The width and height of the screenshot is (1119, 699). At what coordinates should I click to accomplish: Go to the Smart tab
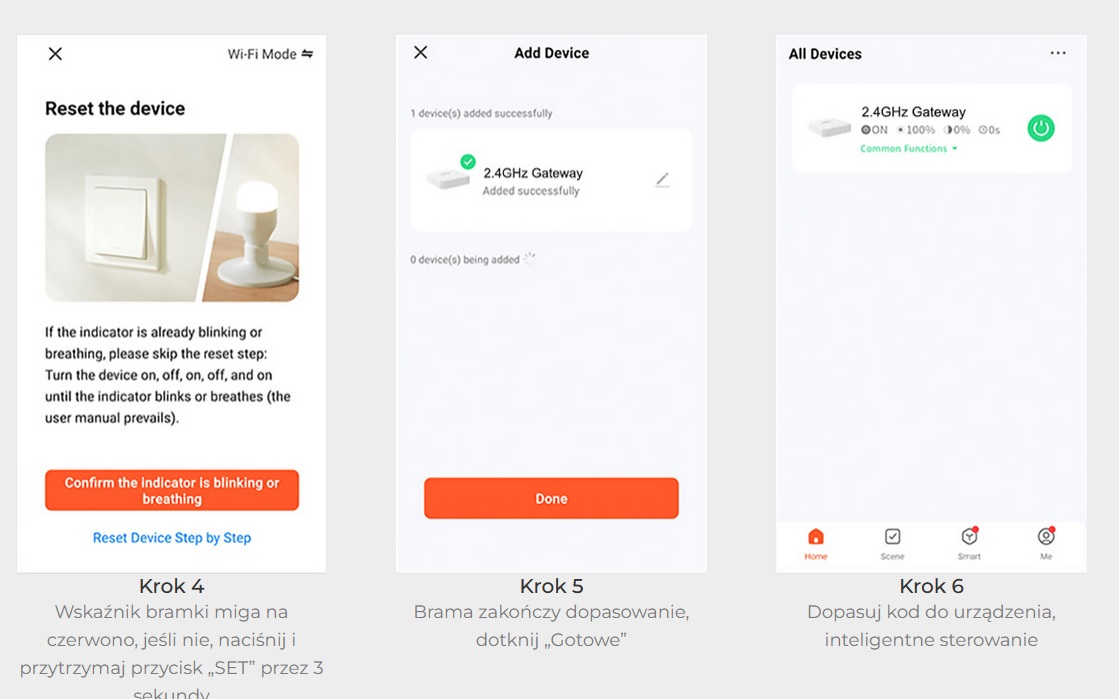969,543
